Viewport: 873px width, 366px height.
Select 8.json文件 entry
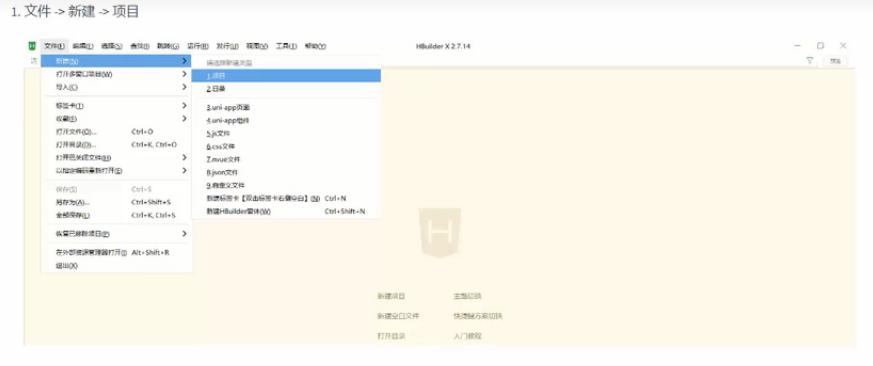click(286, 173)
